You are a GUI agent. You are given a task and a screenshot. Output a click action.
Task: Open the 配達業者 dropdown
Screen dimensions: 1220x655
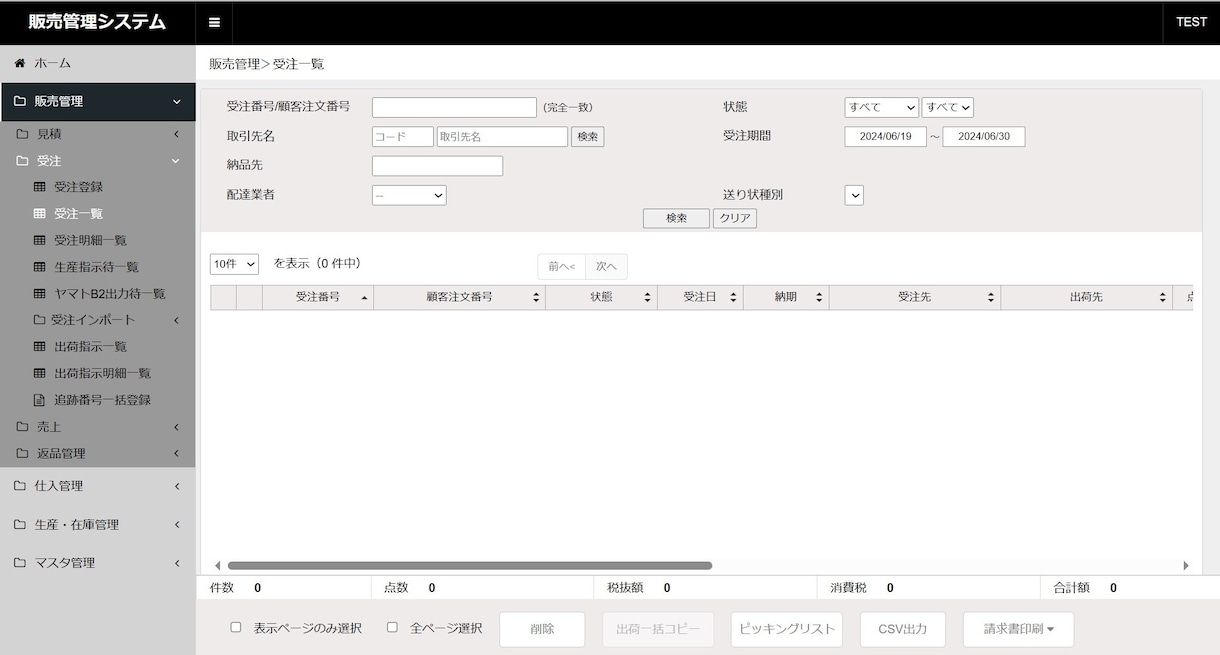[409, 196]
